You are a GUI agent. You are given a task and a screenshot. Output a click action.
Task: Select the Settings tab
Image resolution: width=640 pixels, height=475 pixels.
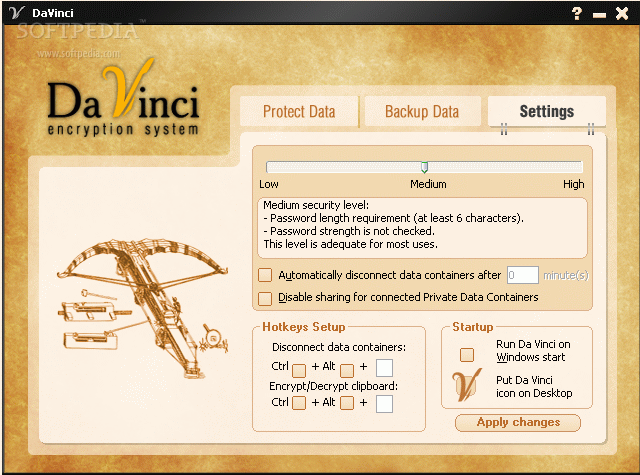coord(547,111)
